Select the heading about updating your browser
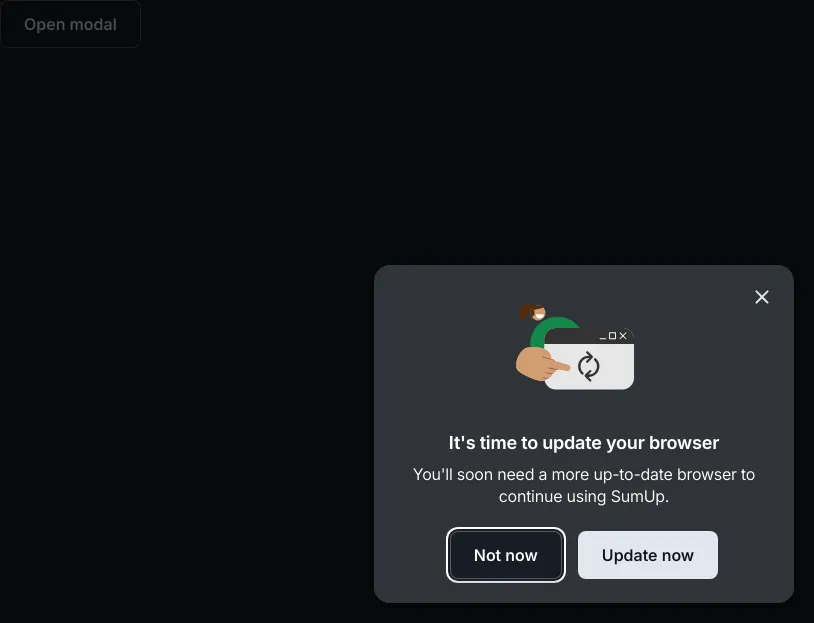The height and width of the screenshot is (623, 814). pos(584,443)
